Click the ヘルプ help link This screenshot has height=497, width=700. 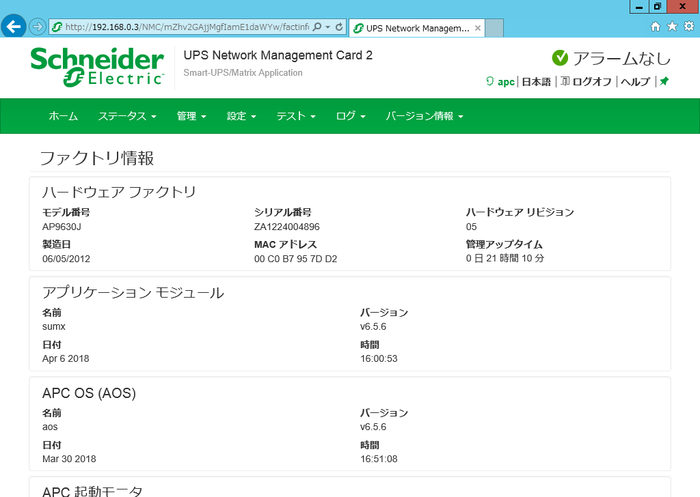pos(635,82)
